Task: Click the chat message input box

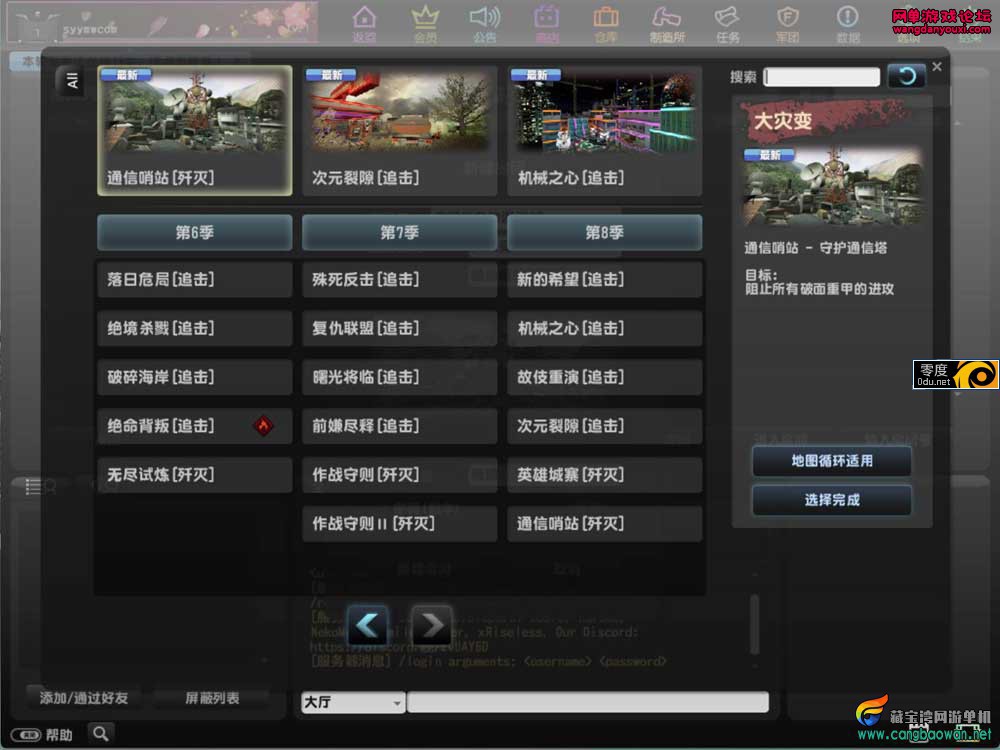Action: pos(587,702)
